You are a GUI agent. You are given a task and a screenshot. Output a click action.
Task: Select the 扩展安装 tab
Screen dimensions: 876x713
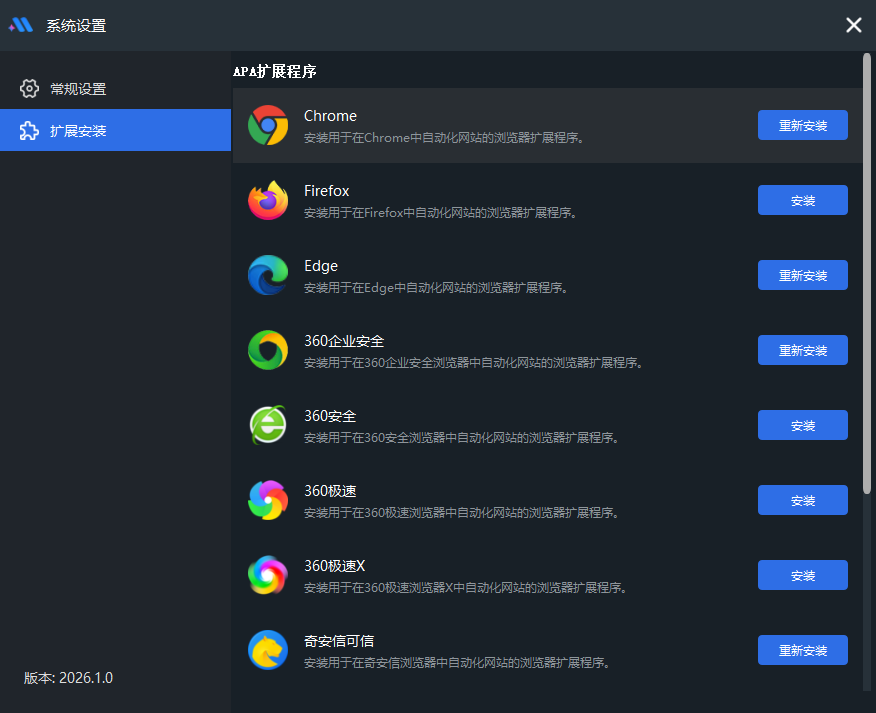click(116, 130)
